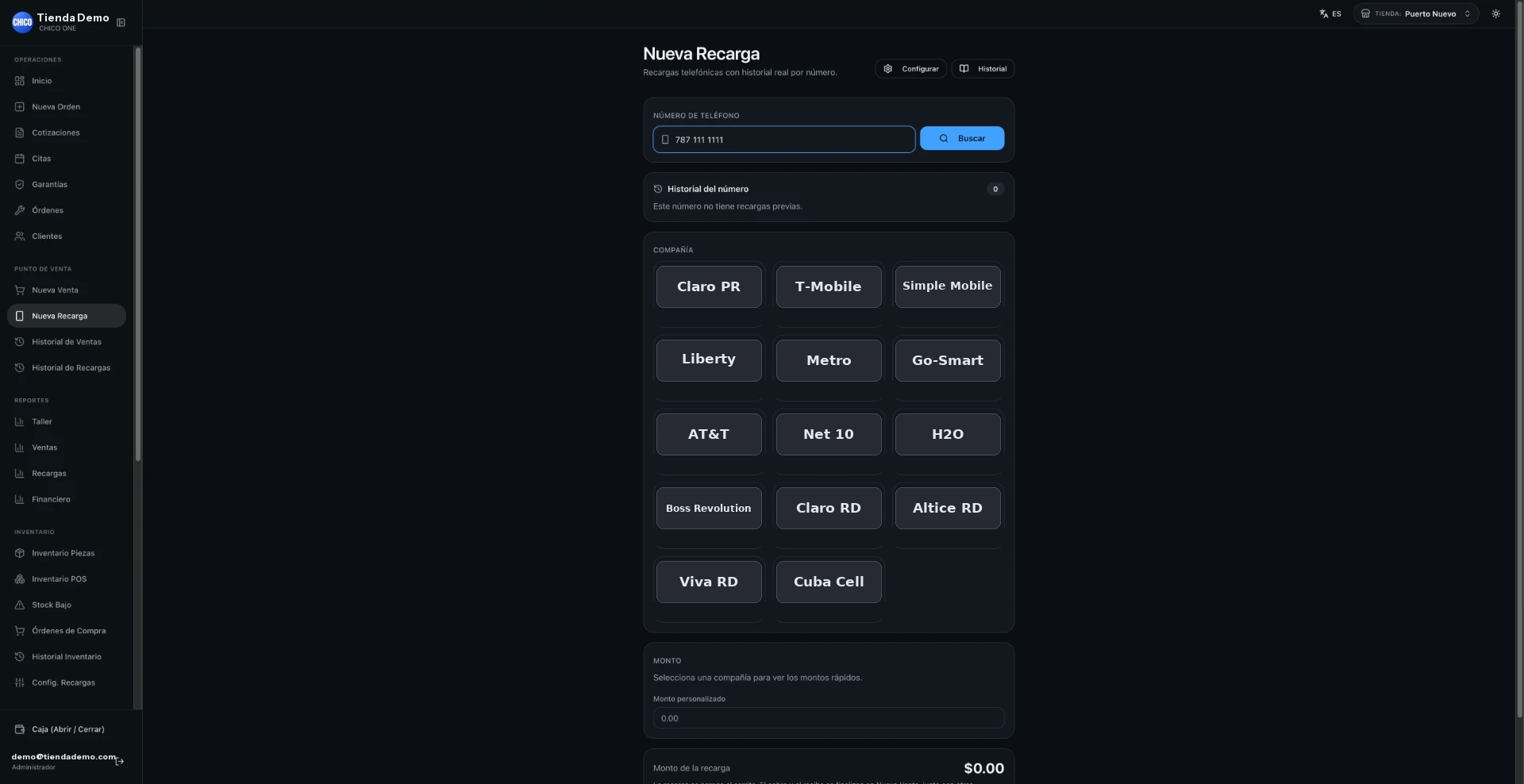Viewport: 1524px width, 784px height.
Task: Click the sidebar vertical scrollbar
Action: (x=138, y=254)
